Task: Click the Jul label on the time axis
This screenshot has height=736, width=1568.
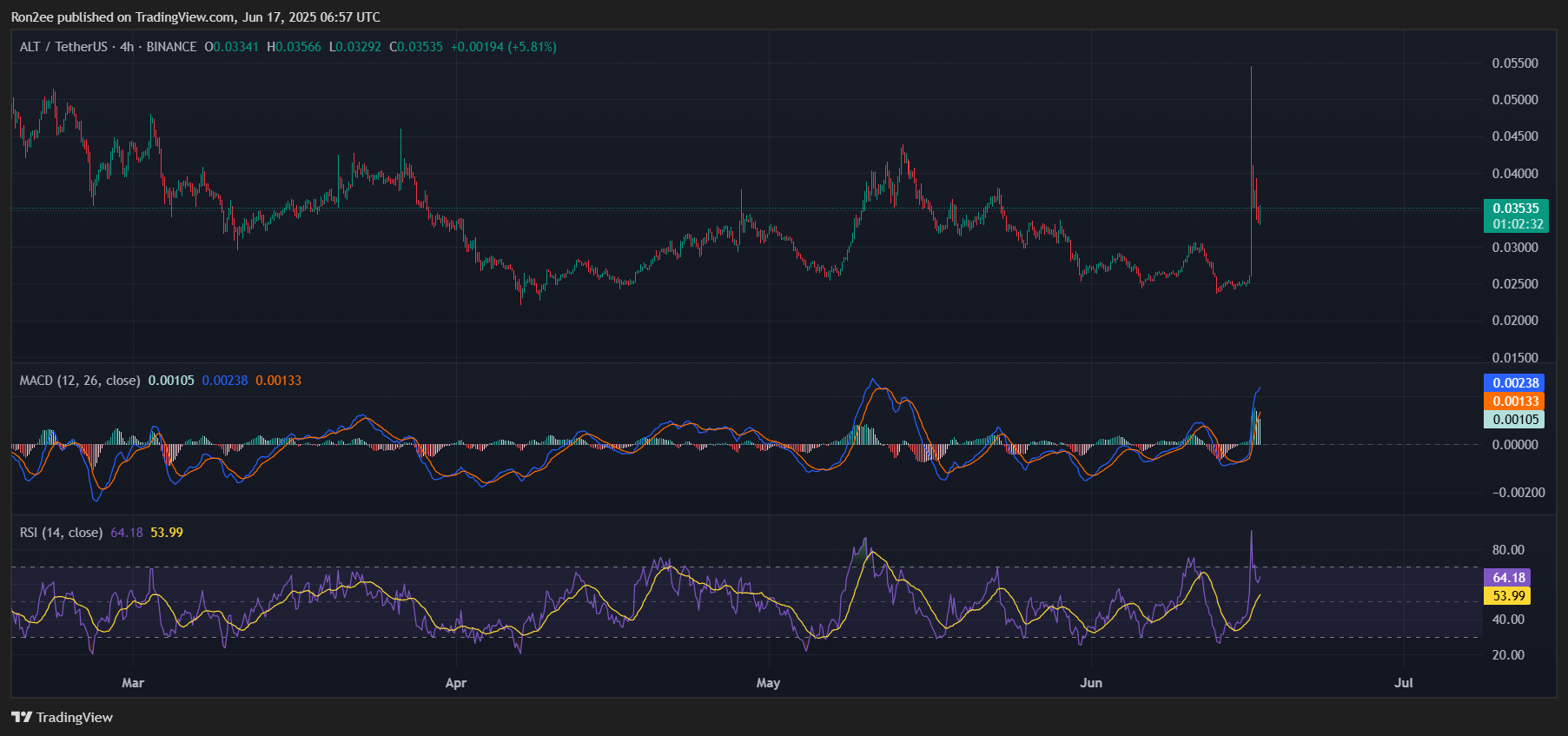Action: 1404,683
